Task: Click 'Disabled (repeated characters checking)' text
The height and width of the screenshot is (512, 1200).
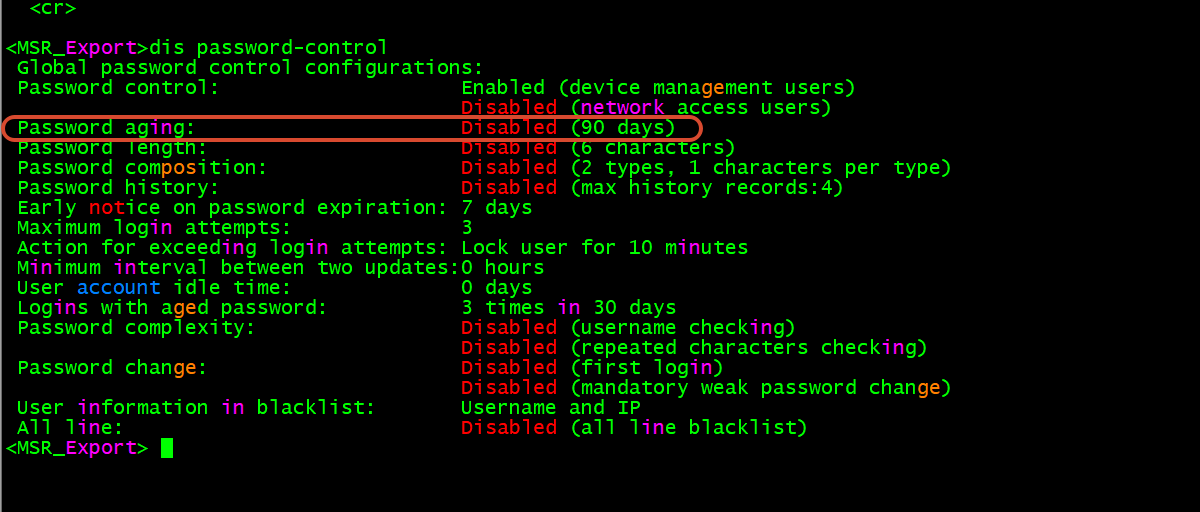Action: 694,348
